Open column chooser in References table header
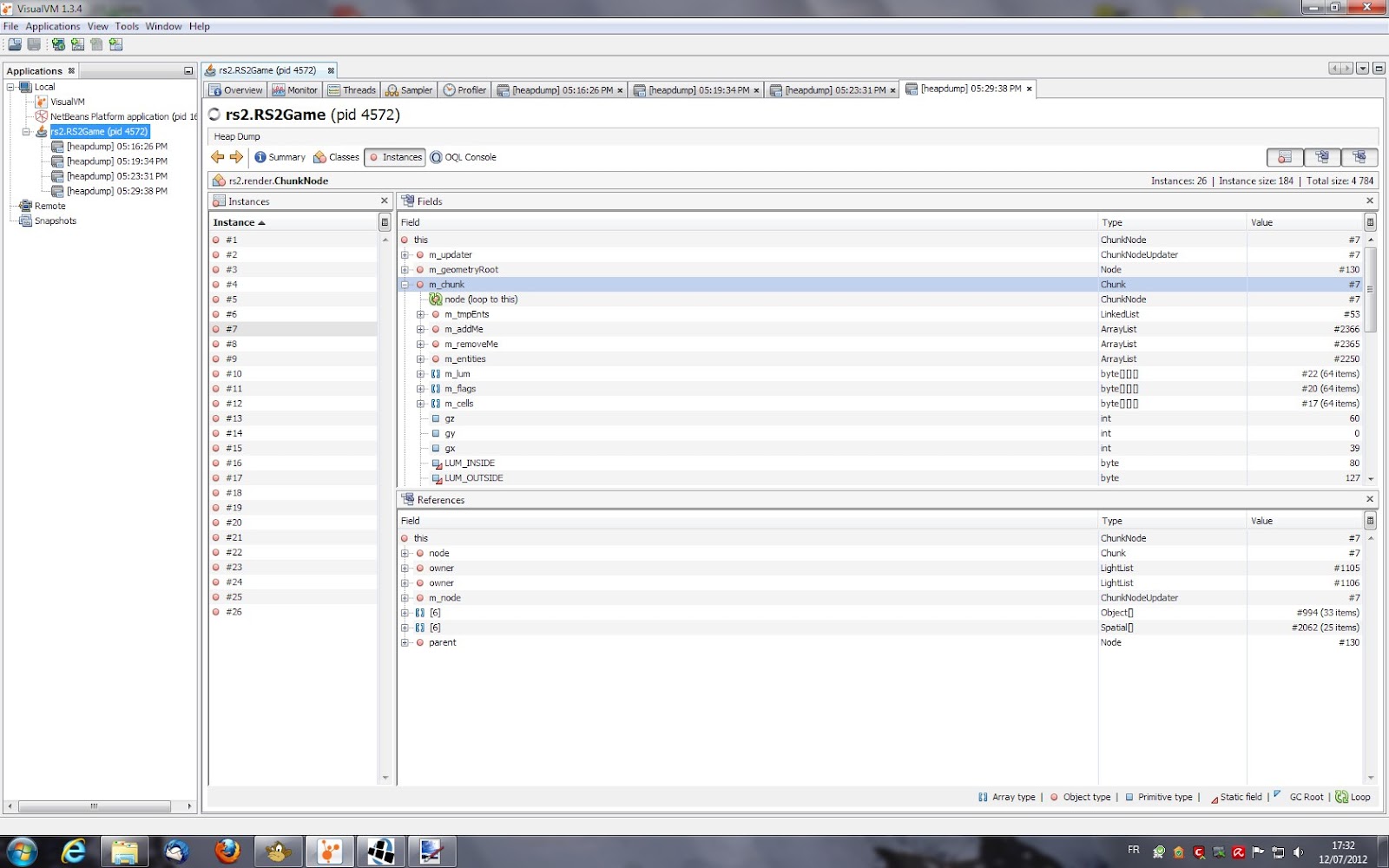Screen dimensions: 1389x868 click(x=1371, y=521)
